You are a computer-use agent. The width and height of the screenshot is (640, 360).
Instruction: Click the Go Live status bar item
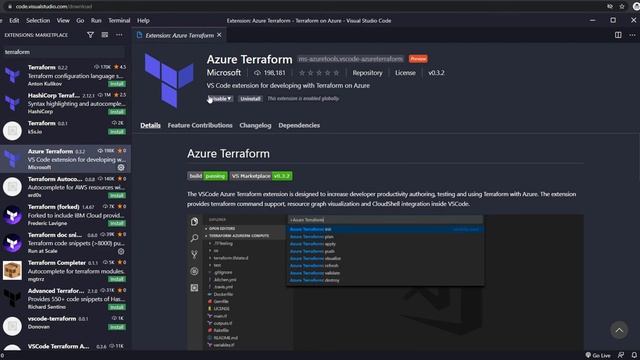pyautogui.click(x=598, y=356)
